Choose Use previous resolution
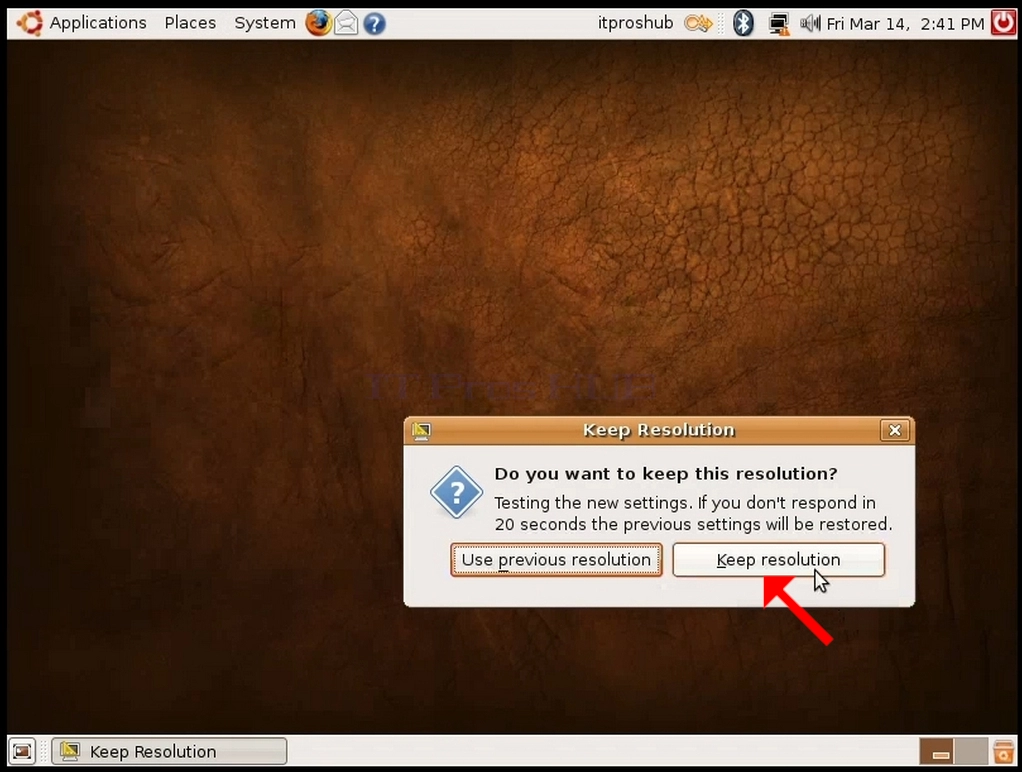The width and height of the screenshot is (1022, 772). click(x=556, y=559)
